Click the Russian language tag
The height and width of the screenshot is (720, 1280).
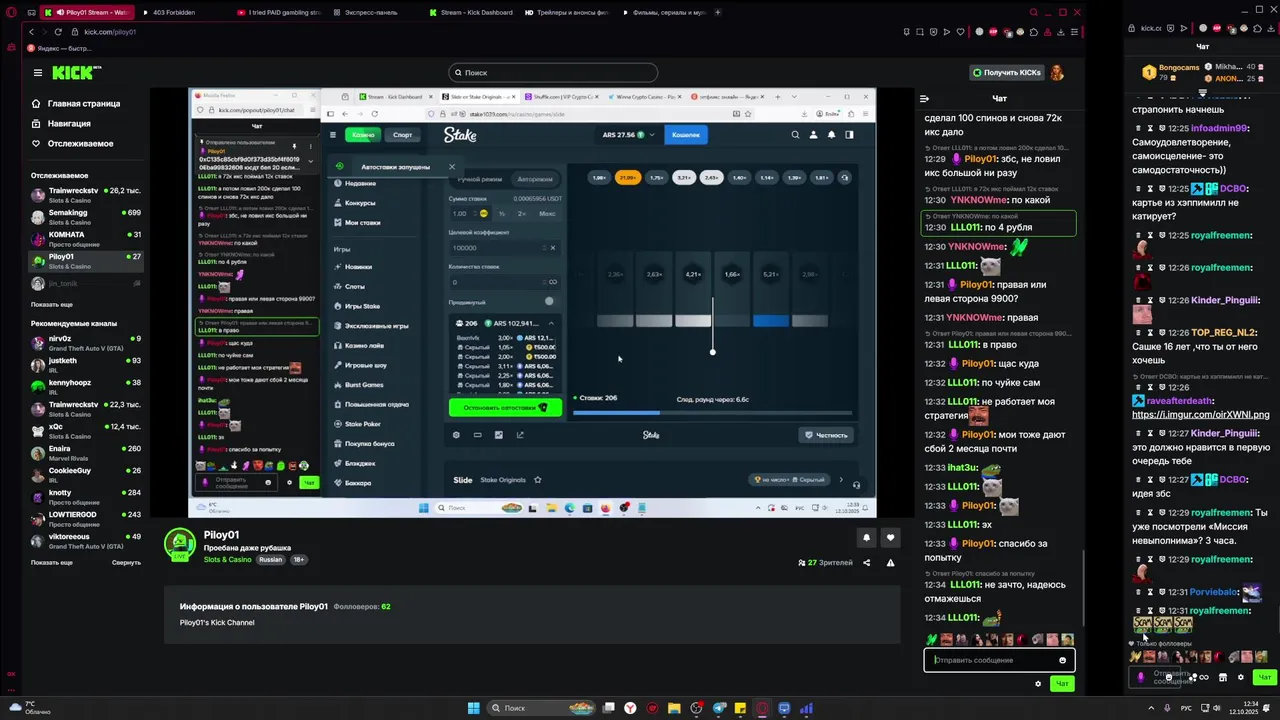click(x=271, y=560)
